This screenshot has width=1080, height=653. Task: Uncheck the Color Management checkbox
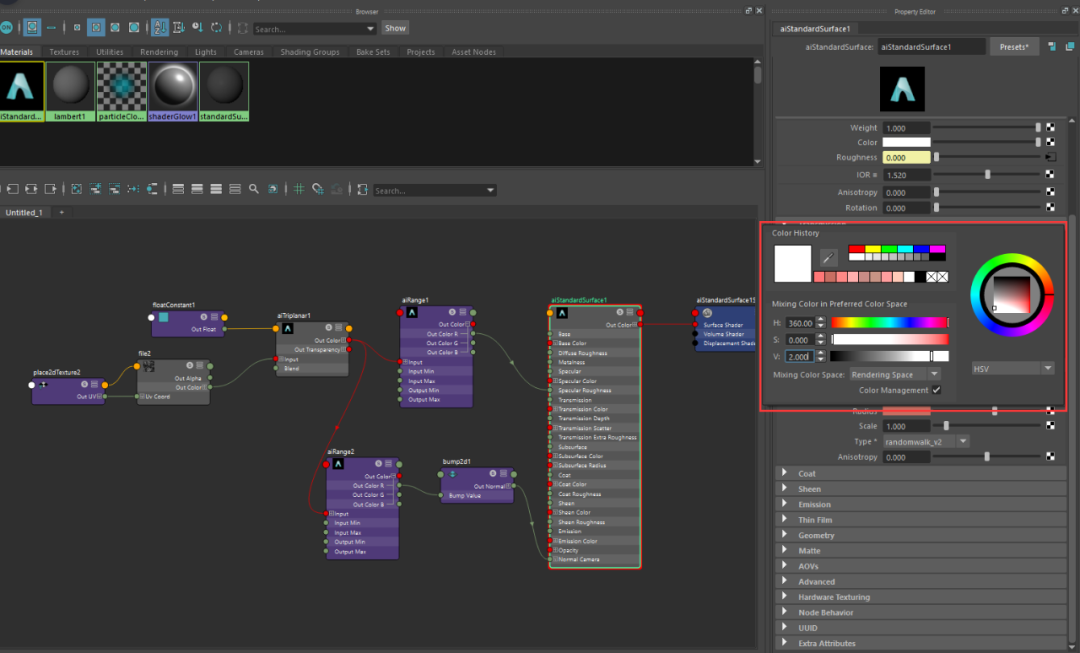pyautogui.click(x=937, y=390)
